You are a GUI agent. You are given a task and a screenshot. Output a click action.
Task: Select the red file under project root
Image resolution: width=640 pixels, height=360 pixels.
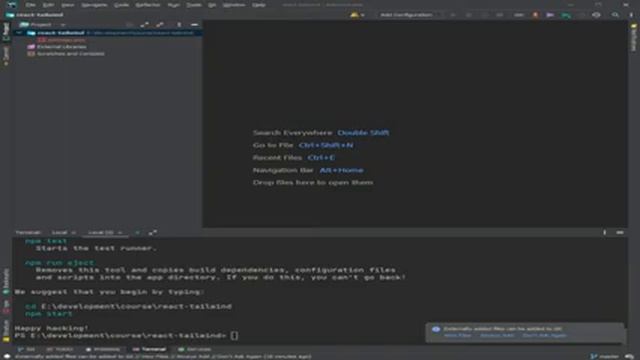coord(62,40)
